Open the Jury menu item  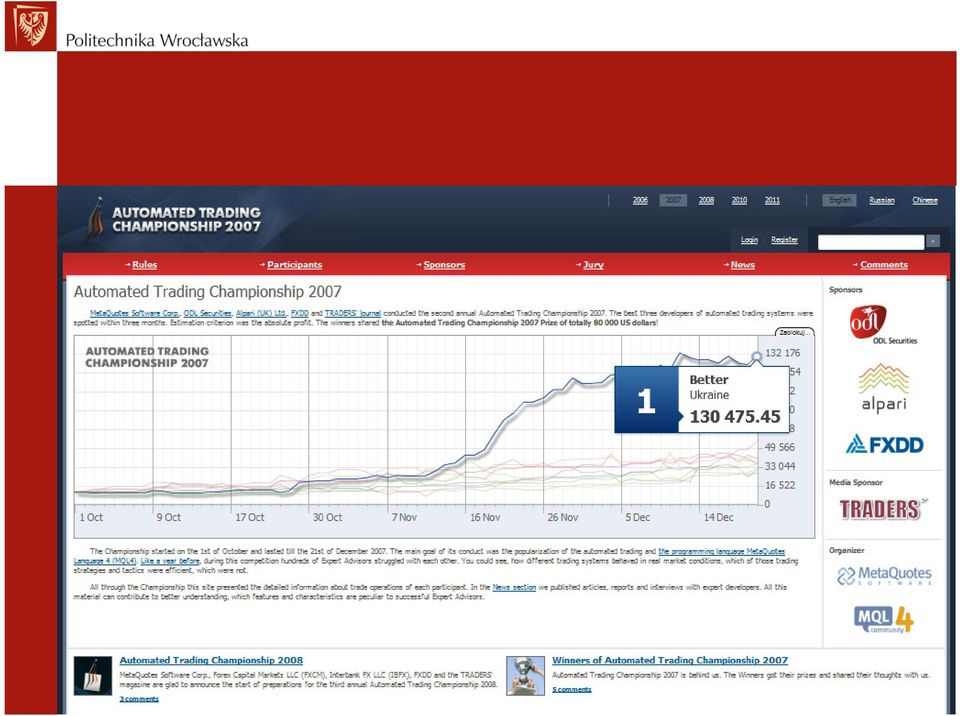tap(593, 265)
